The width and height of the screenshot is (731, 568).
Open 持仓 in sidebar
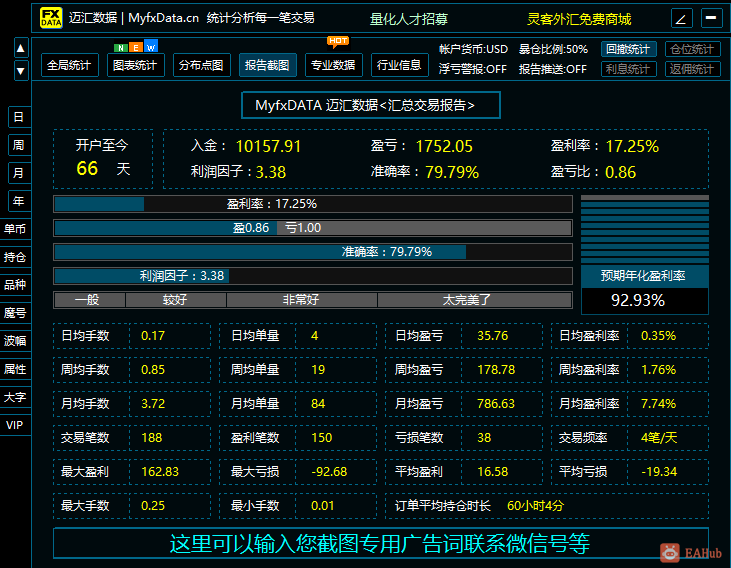[15, 257]
